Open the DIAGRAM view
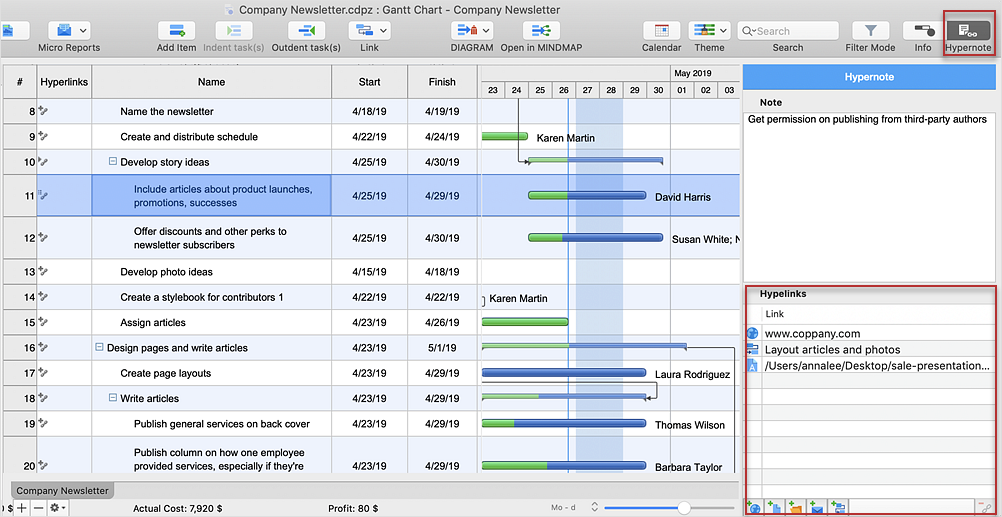The image size is (1002, 517). coord(471,31)
